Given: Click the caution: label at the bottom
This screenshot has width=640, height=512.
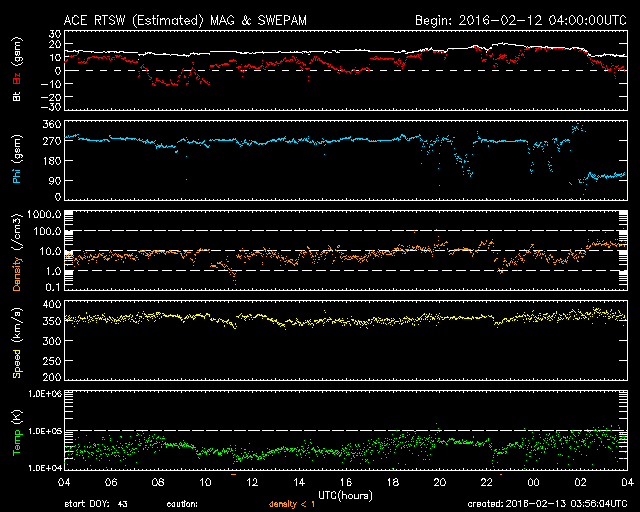Looking at the screenshot, I should click(207, 504).
